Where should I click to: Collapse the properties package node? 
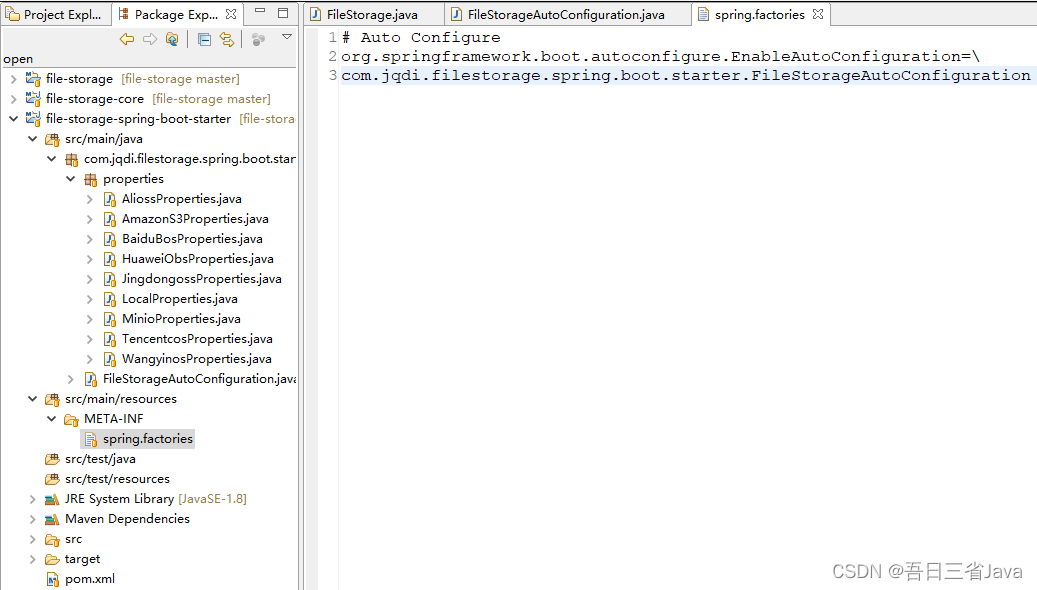pos(69,178)
